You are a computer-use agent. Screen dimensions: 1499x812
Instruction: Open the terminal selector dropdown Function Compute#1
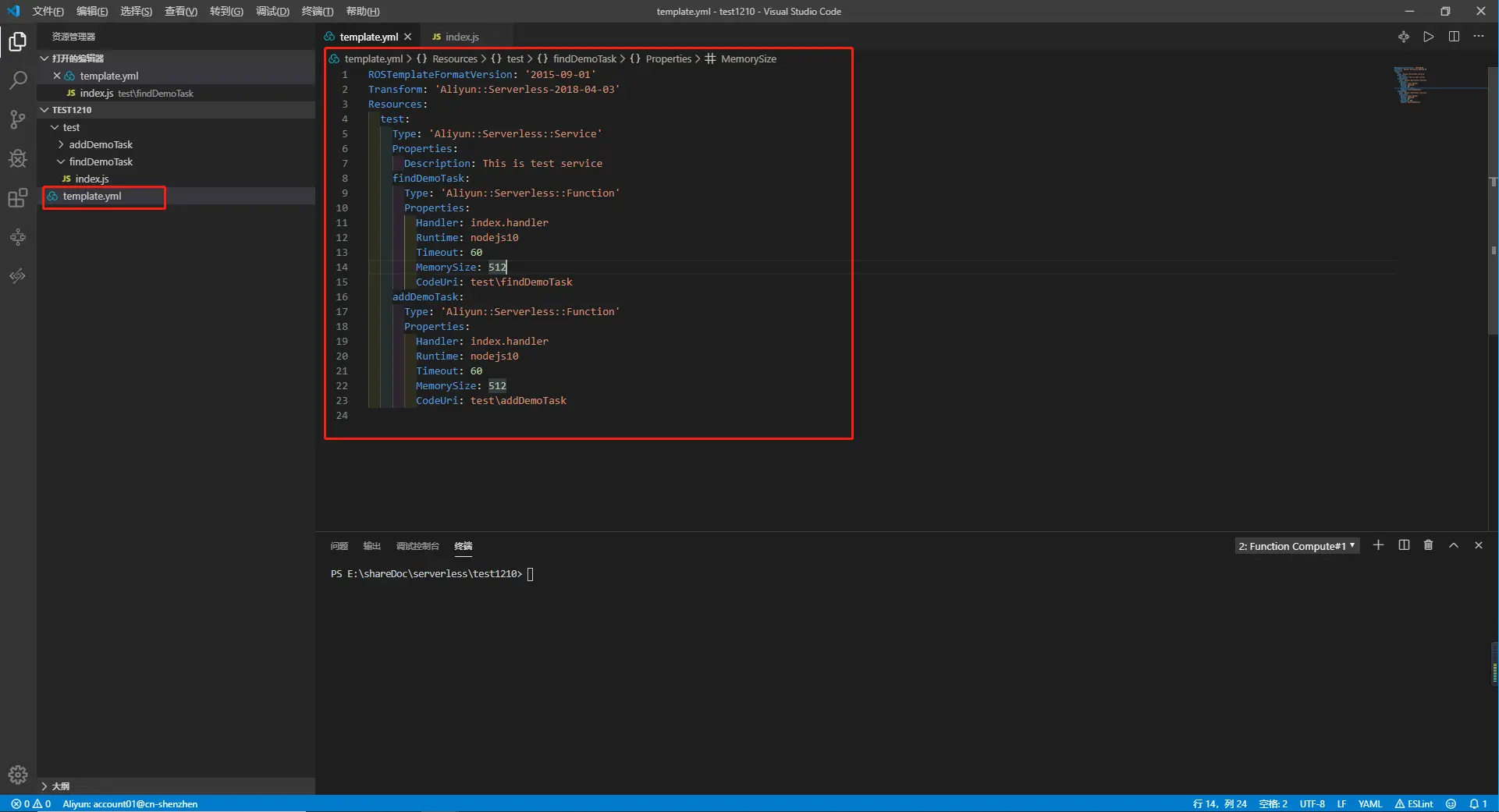[x=1297, y=546]
